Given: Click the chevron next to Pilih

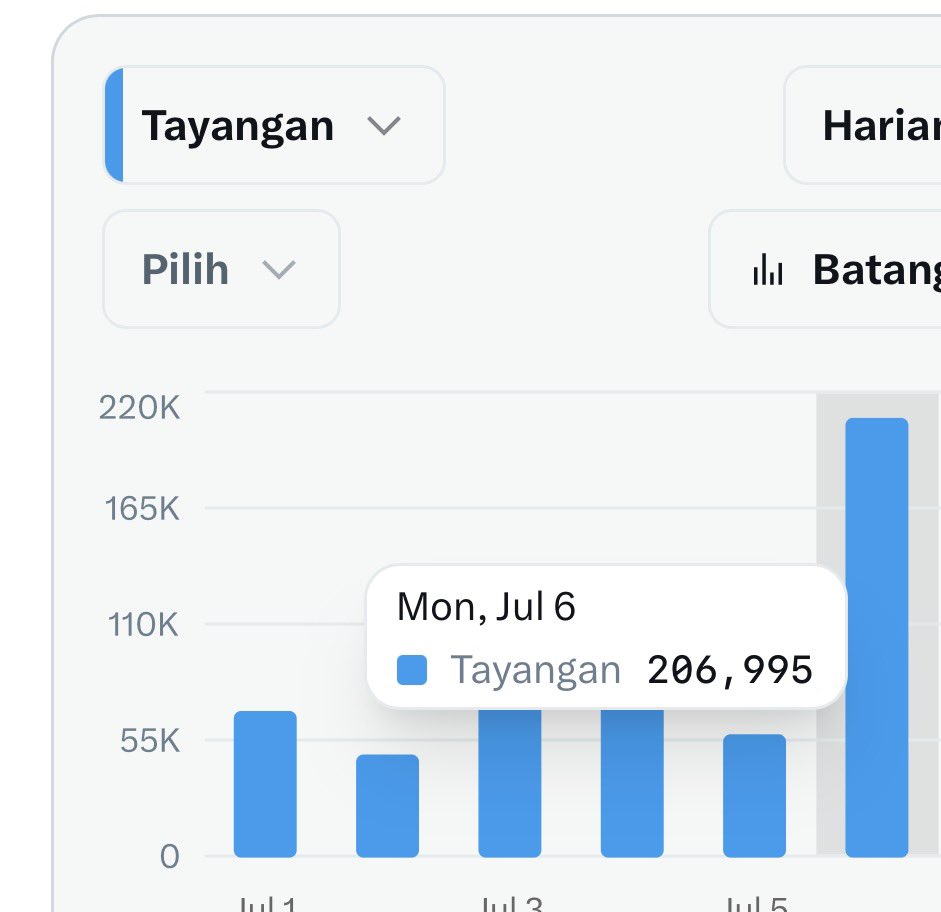Looking at the screenshot, I should click(279, 269).
